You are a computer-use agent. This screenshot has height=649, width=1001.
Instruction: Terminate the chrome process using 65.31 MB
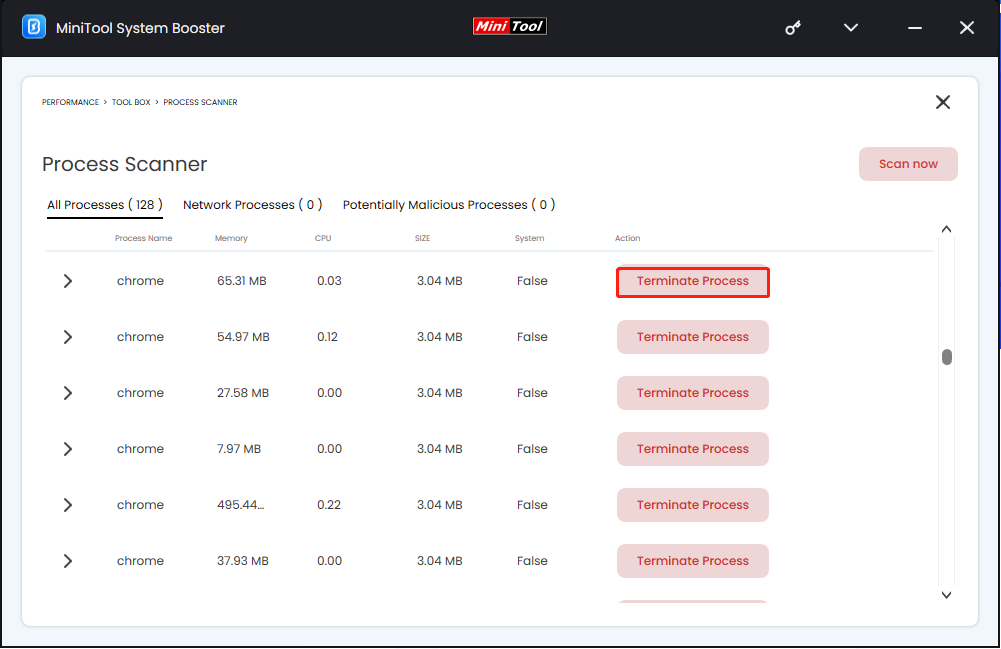(693, 281)
